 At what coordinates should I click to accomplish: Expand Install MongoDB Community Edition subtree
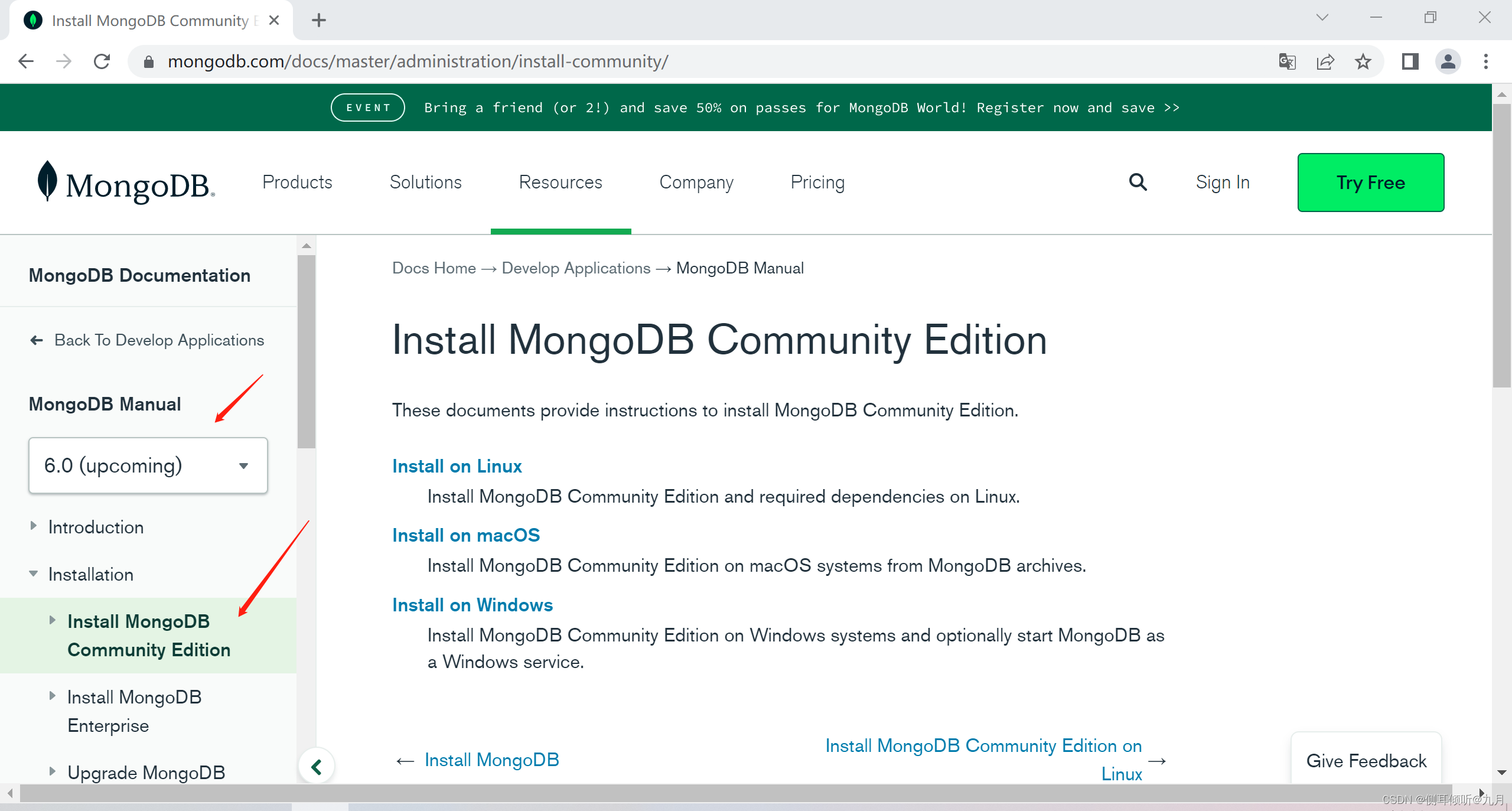tap(53, 620)
